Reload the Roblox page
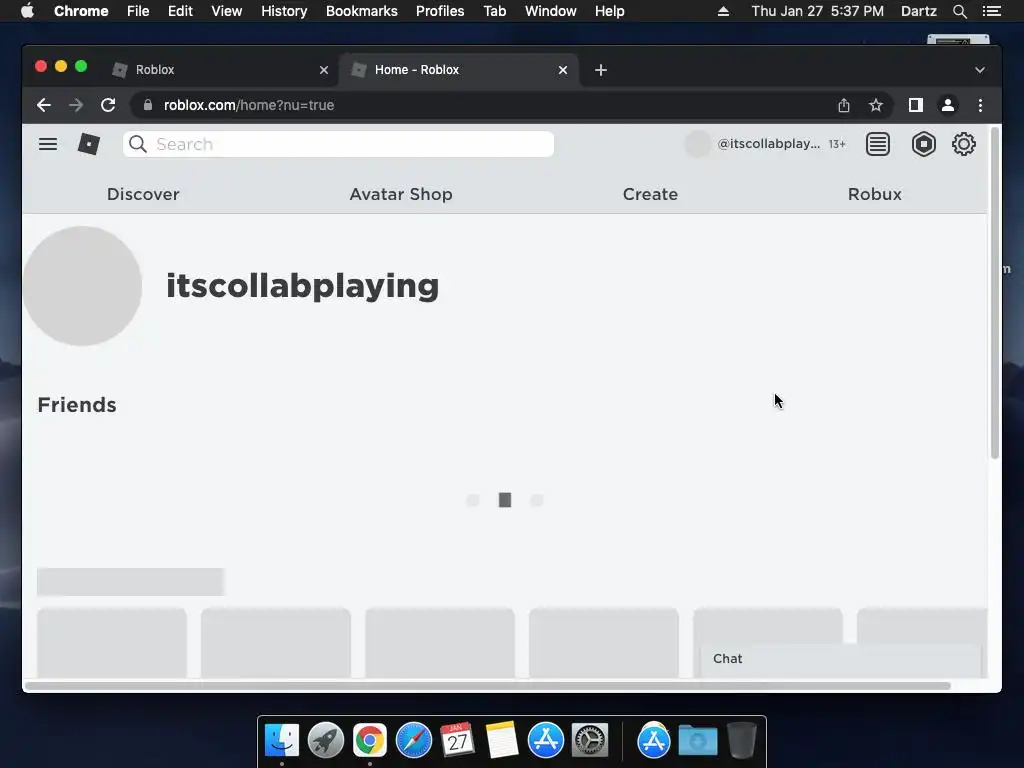1024x768 pixels. 108,105
